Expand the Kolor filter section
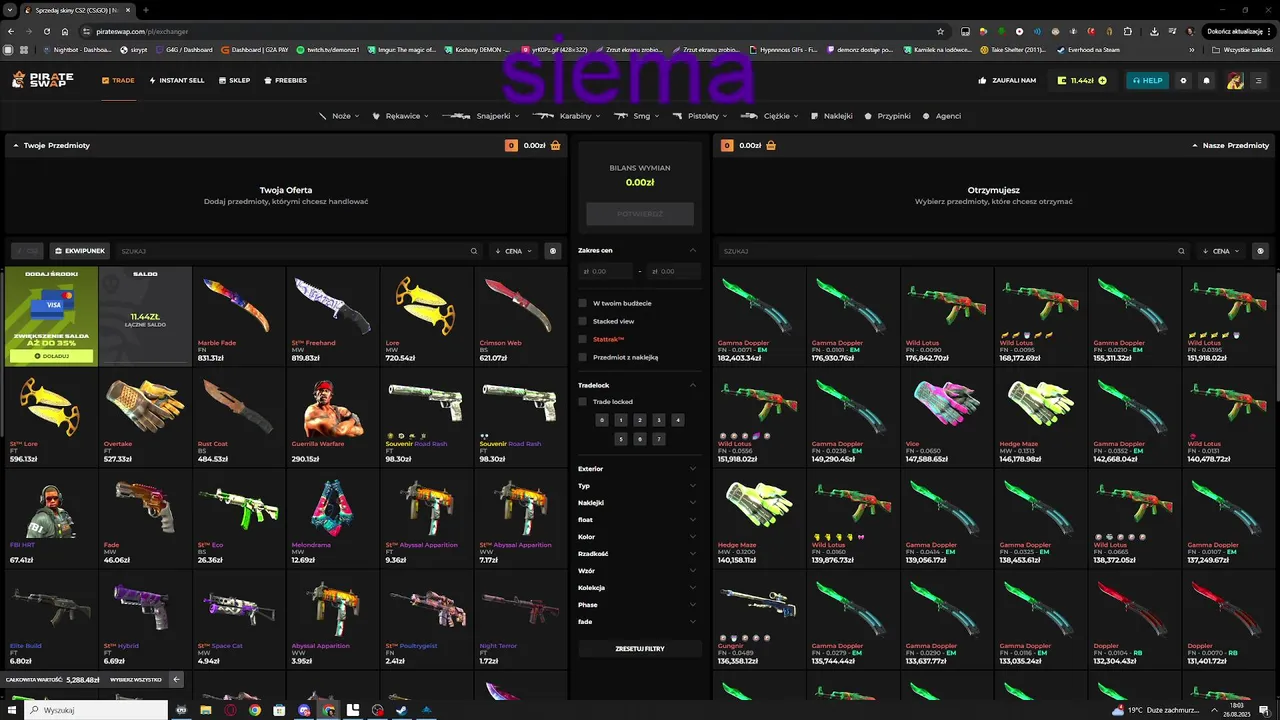Viewport: 1280px width, 720px height. click(638, 536)
